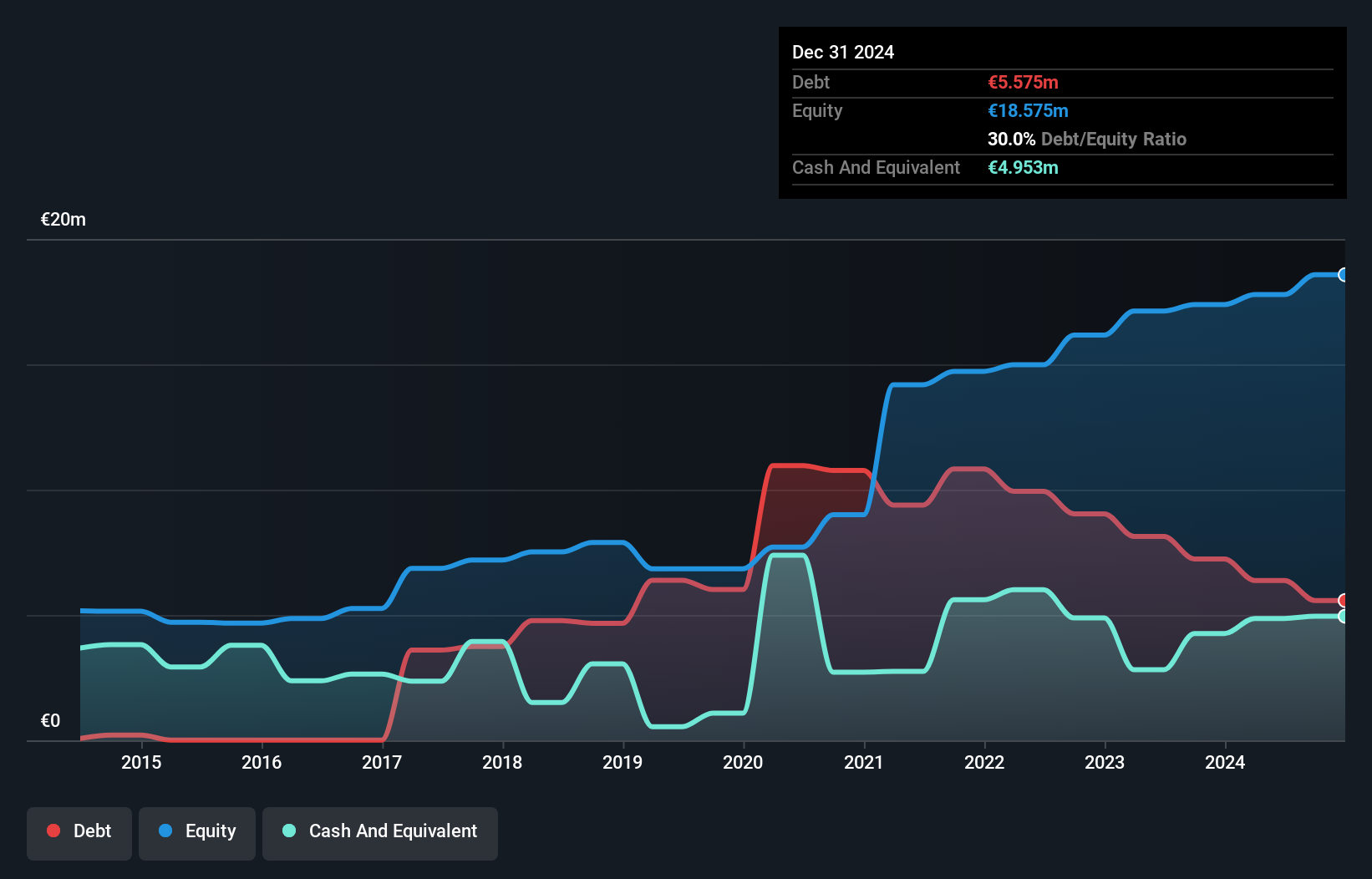Screen dimensions: 1372x879
Task: Click the Cash And Equivalent tooltip row label
Action: (x=876, y=167)
